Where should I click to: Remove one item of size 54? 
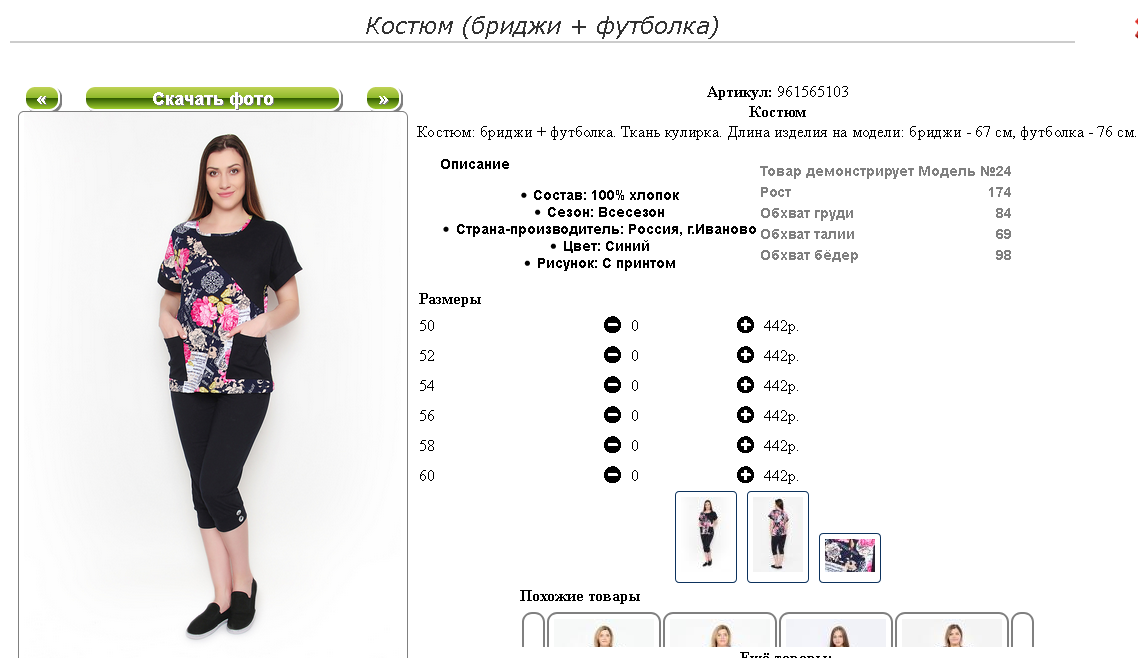[x=613, y=384]
